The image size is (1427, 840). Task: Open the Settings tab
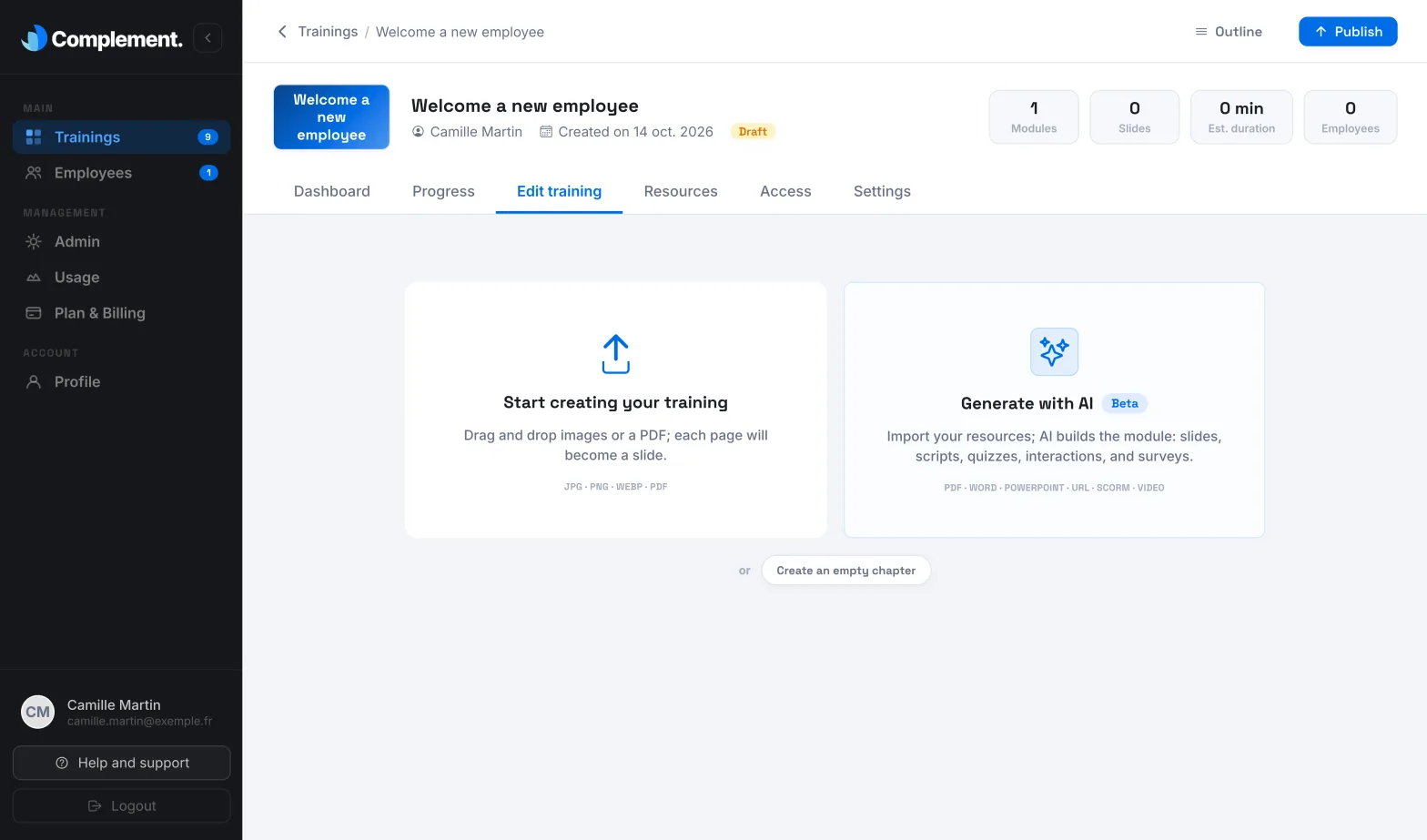coord(882,192)
